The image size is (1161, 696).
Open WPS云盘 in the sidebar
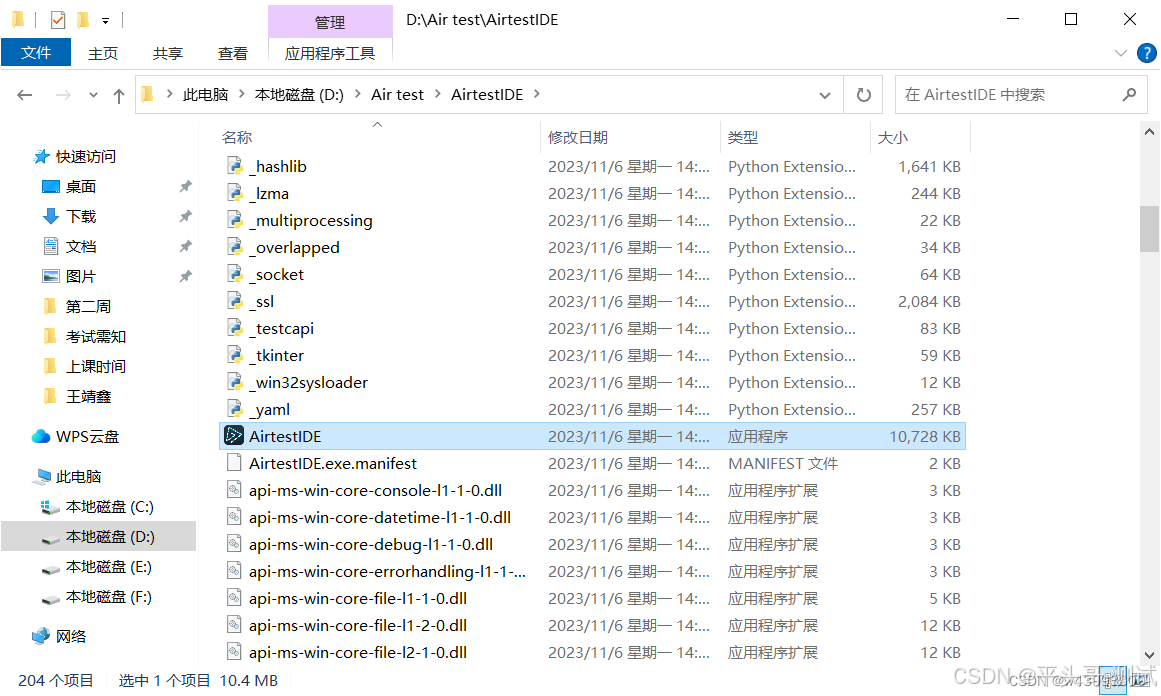85,435
